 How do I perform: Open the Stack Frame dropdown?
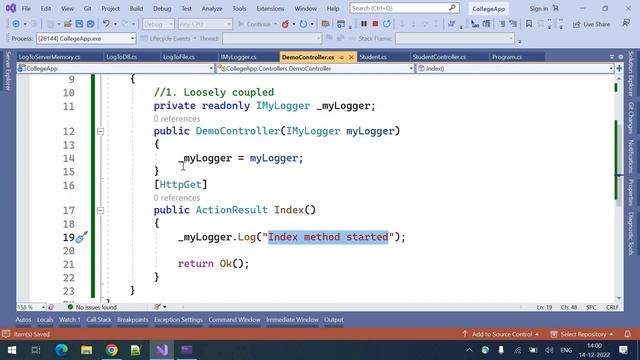(455, 38)
